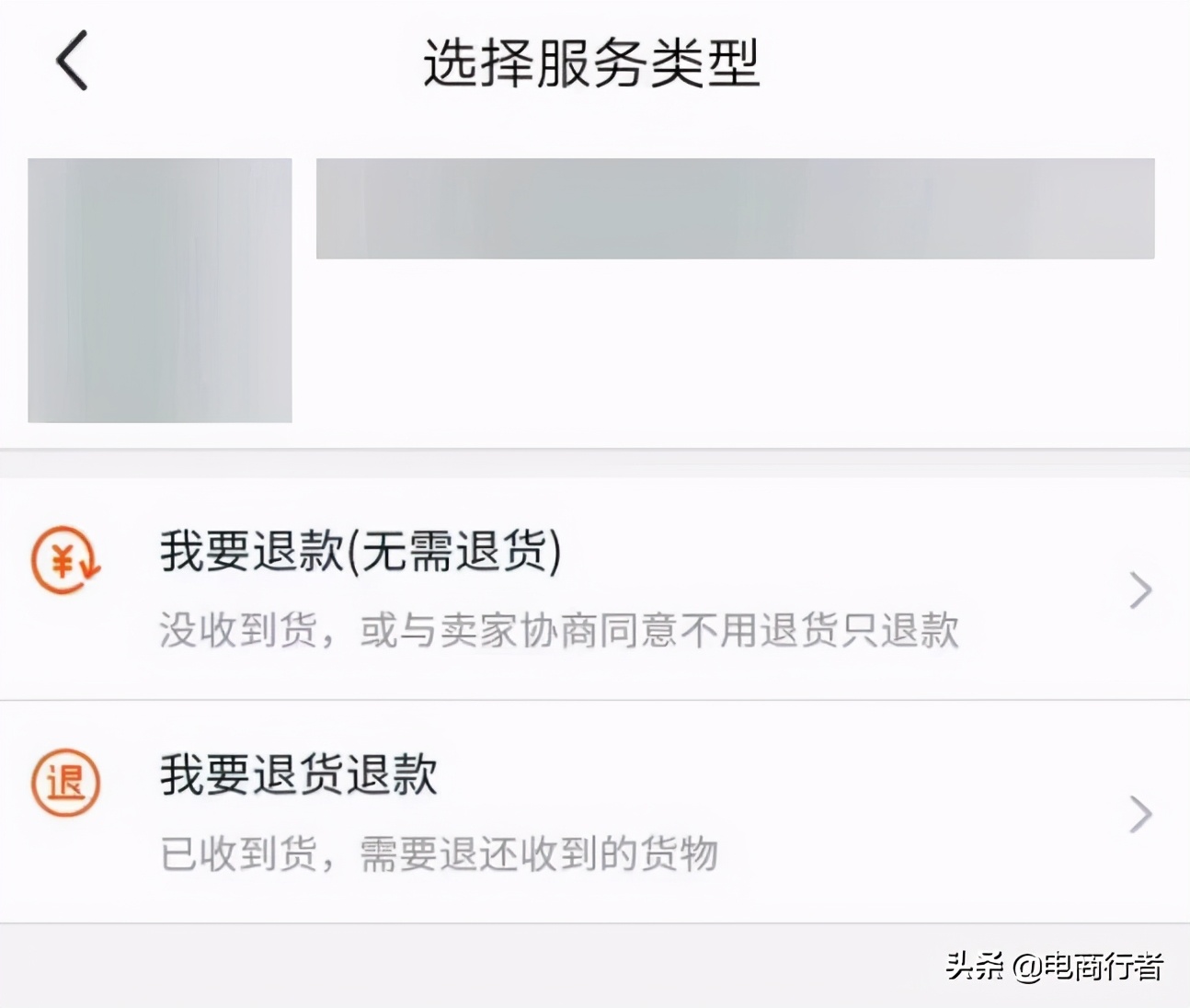Click the back arrow at top left
This screenshot has height=1008, width=1190.
(x=71, y=62)
